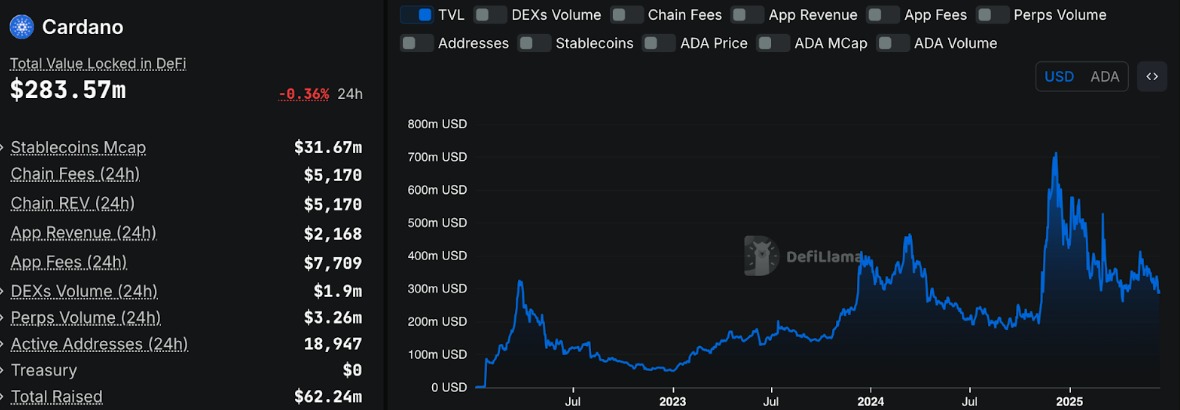Click the 2023 label on chart axis
This screenshot has width=1180, height=410.
click(x=671, y=402)
